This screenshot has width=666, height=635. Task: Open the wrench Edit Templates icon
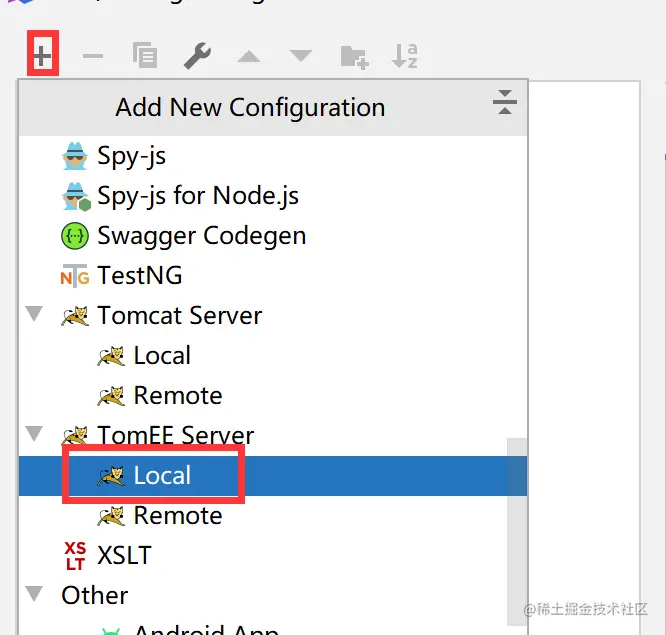pyautogui.click(x=197, y=55)
